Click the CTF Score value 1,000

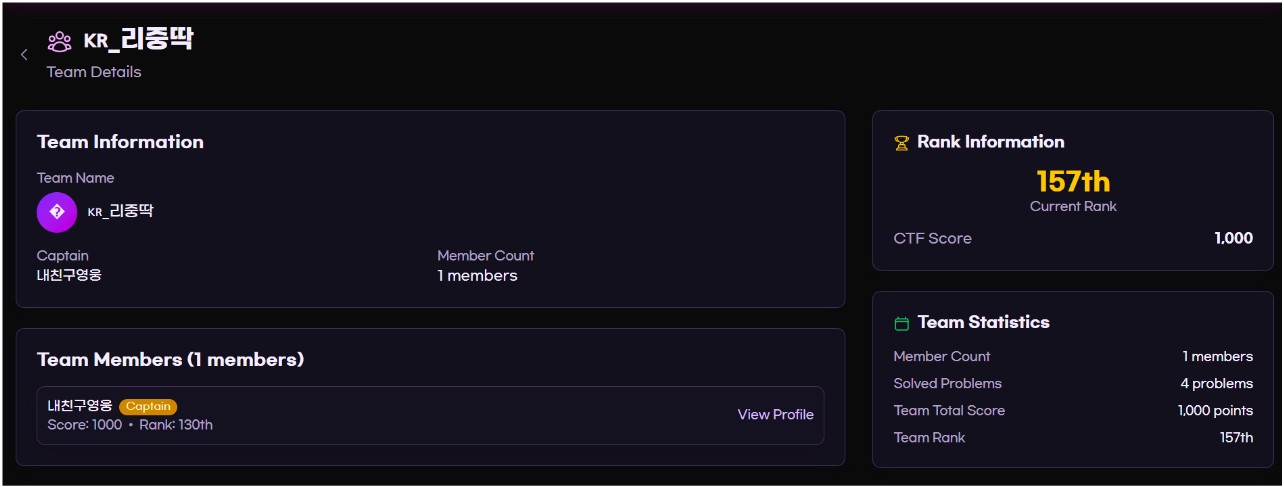coord(1233,238)
